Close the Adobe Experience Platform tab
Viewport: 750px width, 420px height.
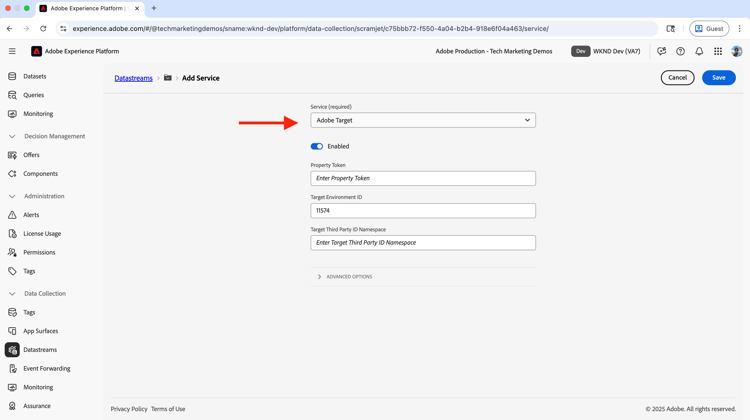click(137, 9)
